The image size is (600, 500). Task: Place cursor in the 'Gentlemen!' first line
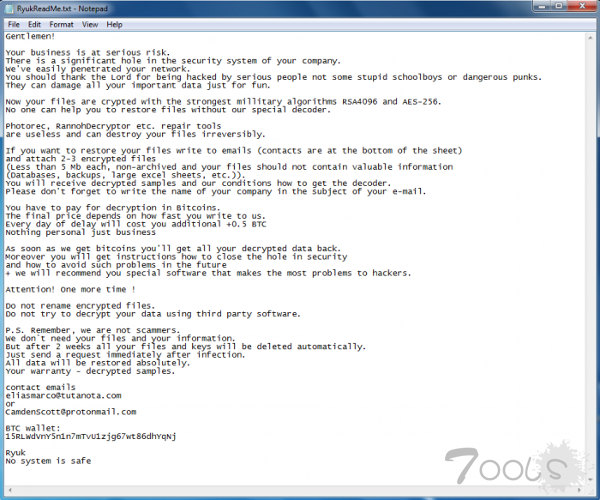[30, 36]
